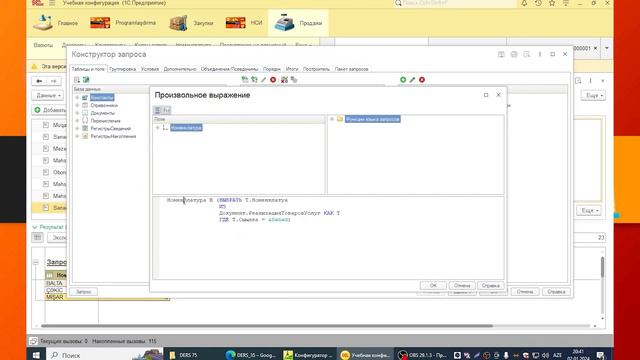Open main menu hamburger icon

(52, 3)
